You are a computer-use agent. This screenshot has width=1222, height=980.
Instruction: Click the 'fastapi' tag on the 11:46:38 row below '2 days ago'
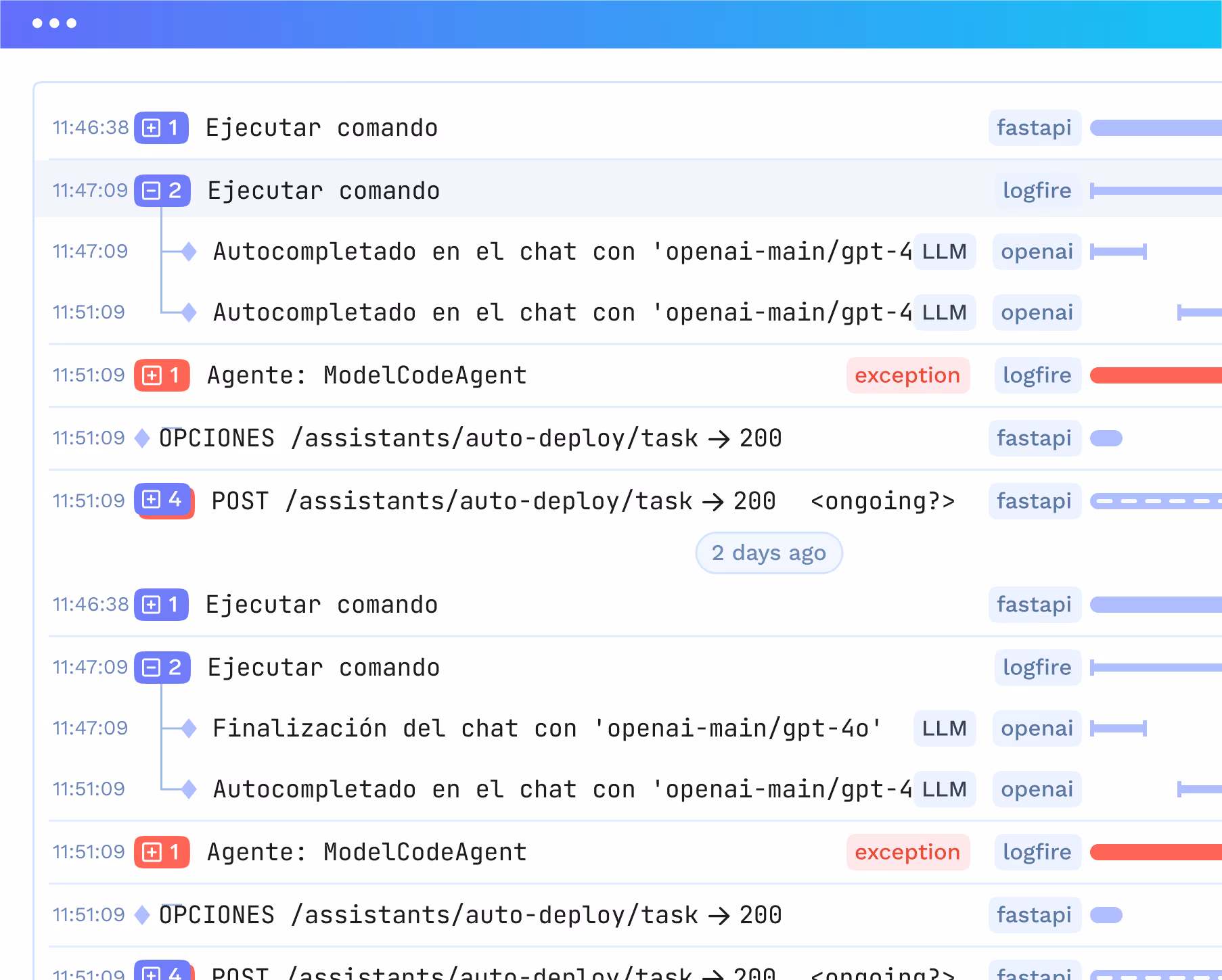[1035, 605]
